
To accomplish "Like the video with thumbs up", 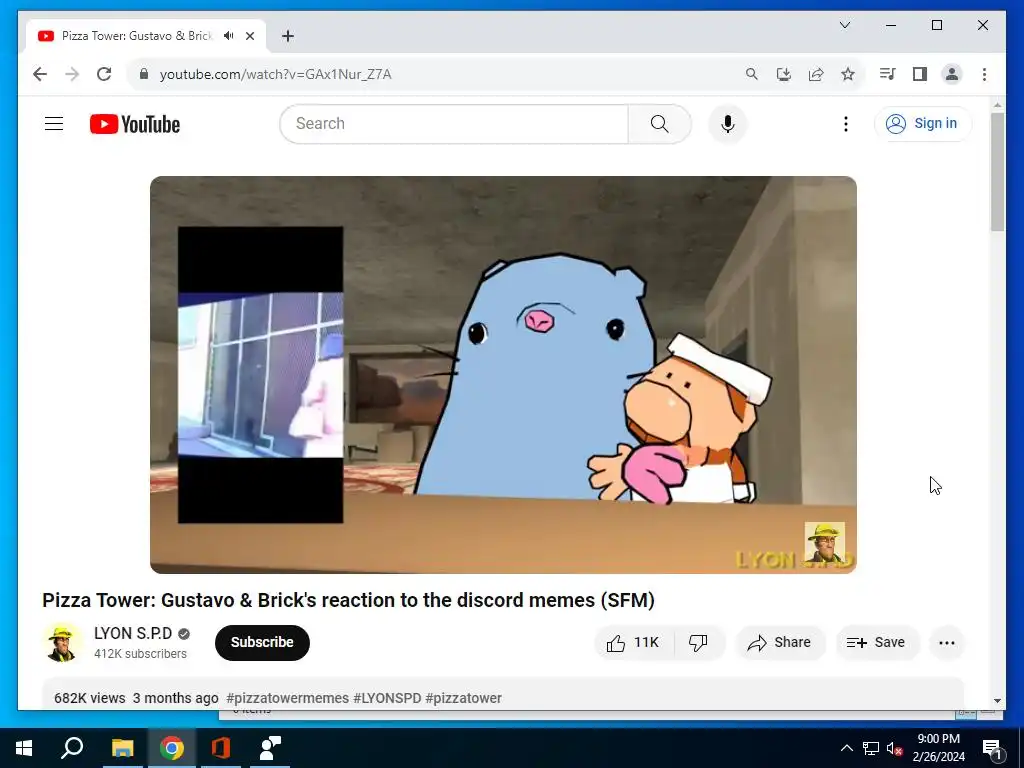I will [634, 643].
